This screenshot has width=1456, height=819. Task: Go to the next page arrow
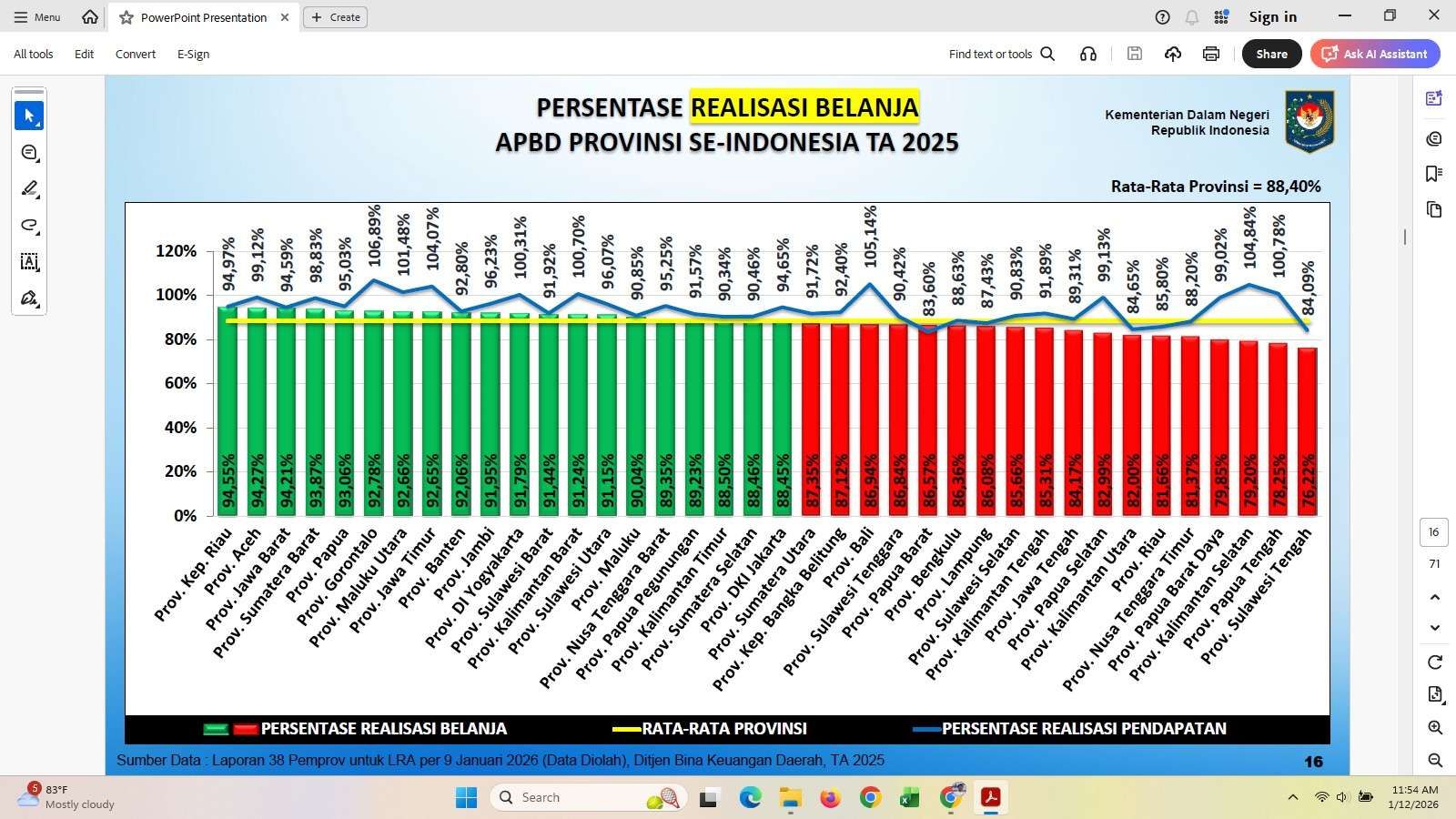tap(1435, 628)
